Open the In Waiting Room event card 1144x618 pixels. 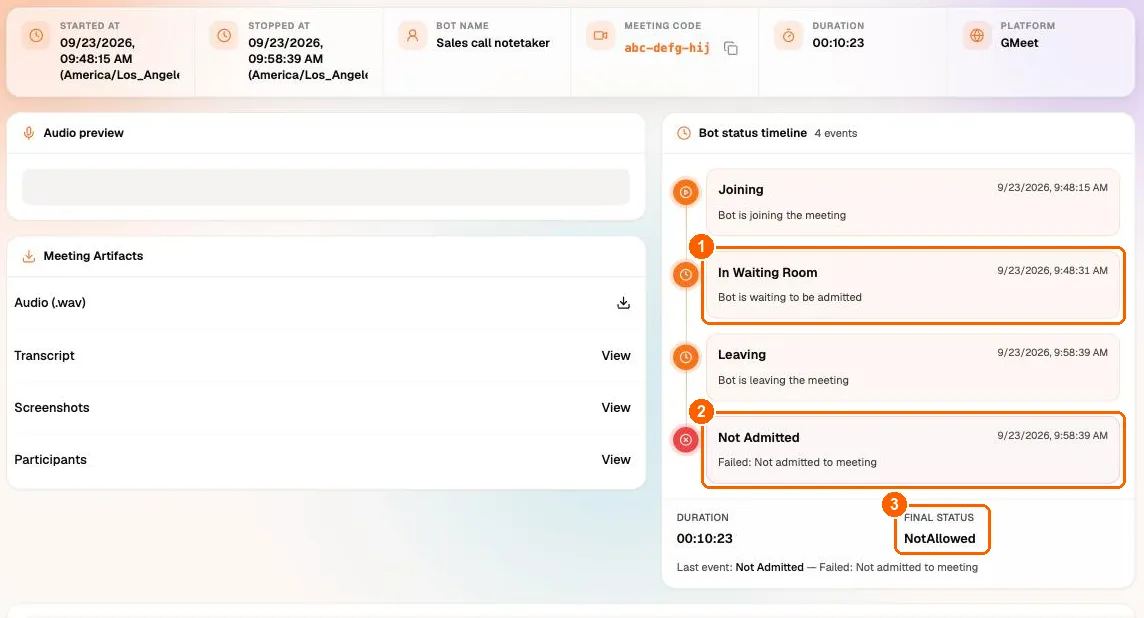[913, 285]
